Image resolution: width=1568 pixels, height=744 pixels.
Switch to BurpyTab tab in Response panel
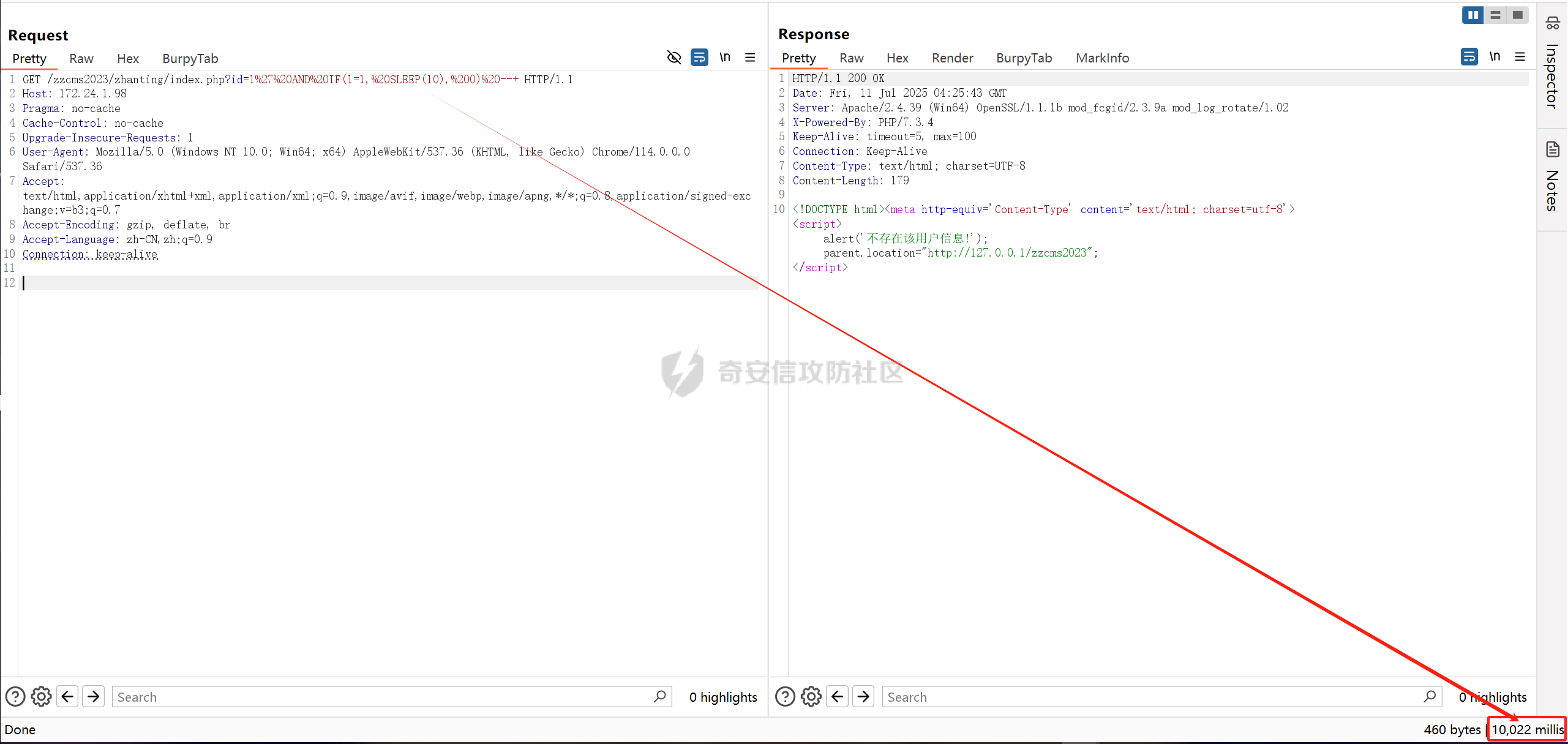pos(1024,58)
